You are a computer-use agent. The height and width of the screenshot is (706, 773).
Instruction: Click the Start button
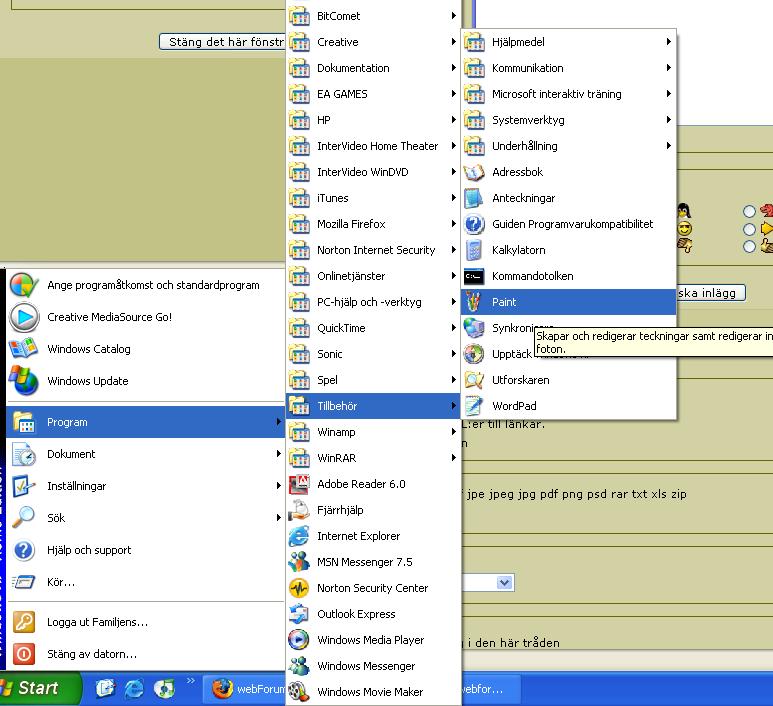[39, 688]
